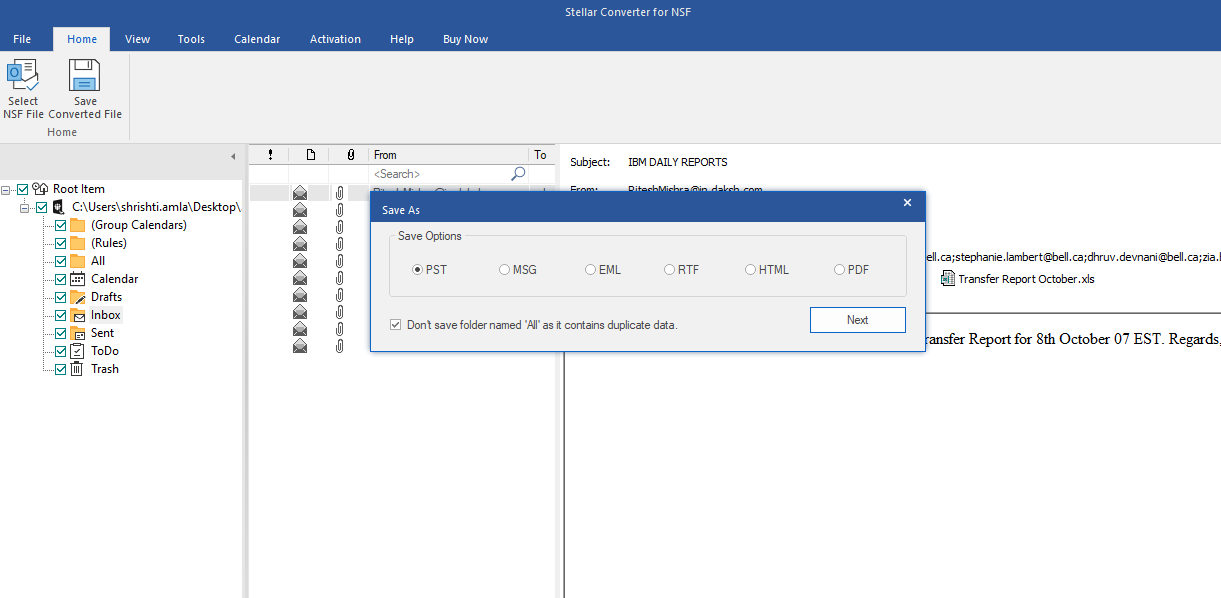
Task: Select the Trash bin icon
Action: coord(77,369)
